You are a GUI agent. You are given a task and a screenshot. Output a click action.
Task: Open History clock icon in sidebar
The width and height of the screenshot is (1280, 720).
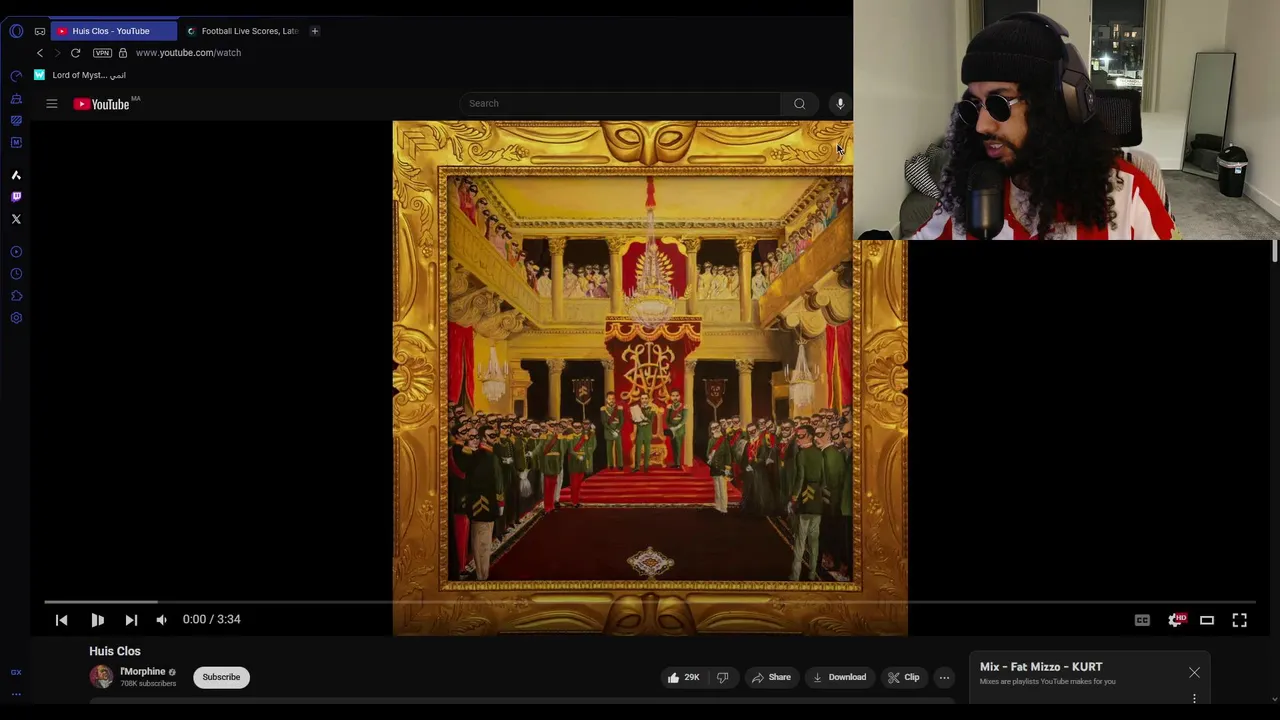click(16, 274)
